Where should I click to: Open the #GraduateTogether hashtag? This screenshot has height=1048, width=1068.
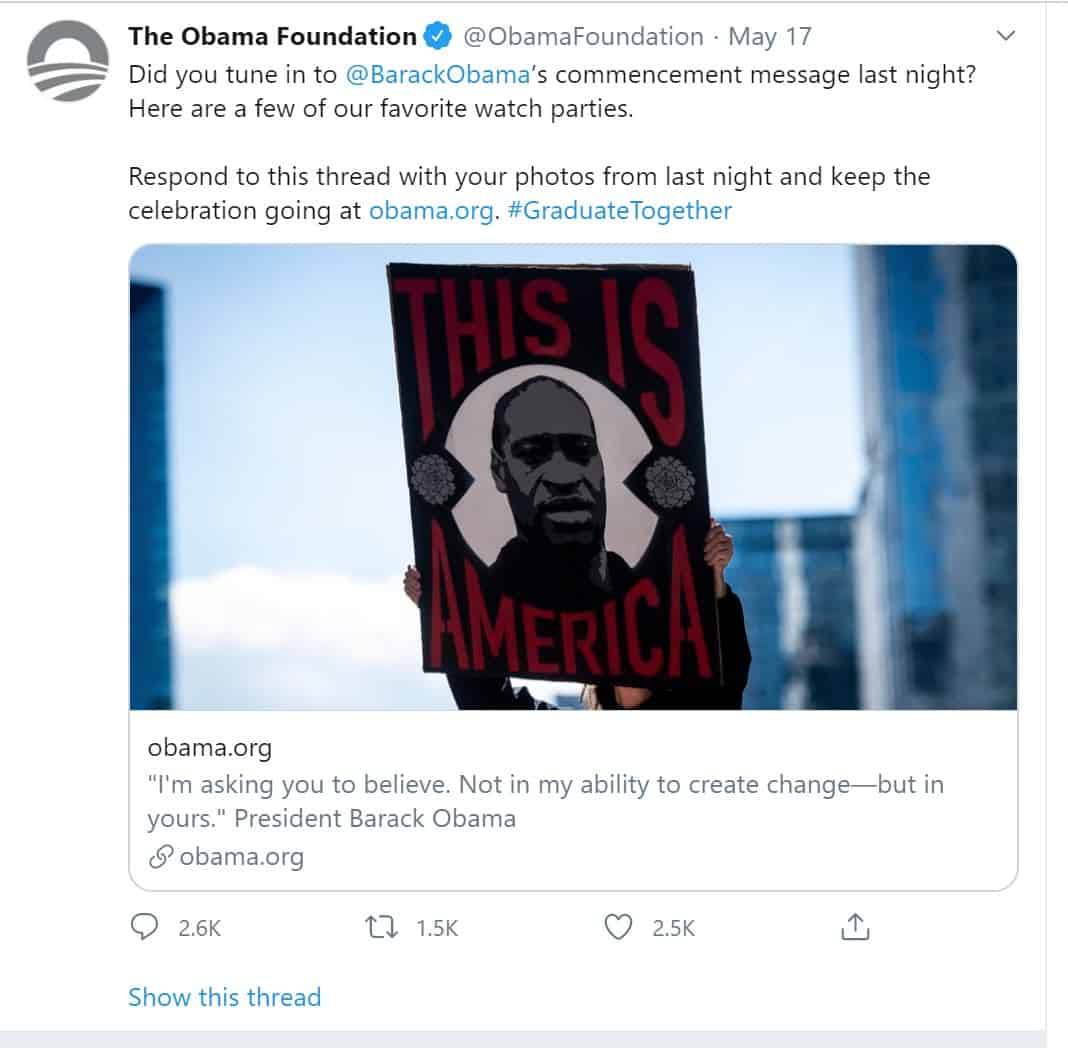click(x=619, y=210)
